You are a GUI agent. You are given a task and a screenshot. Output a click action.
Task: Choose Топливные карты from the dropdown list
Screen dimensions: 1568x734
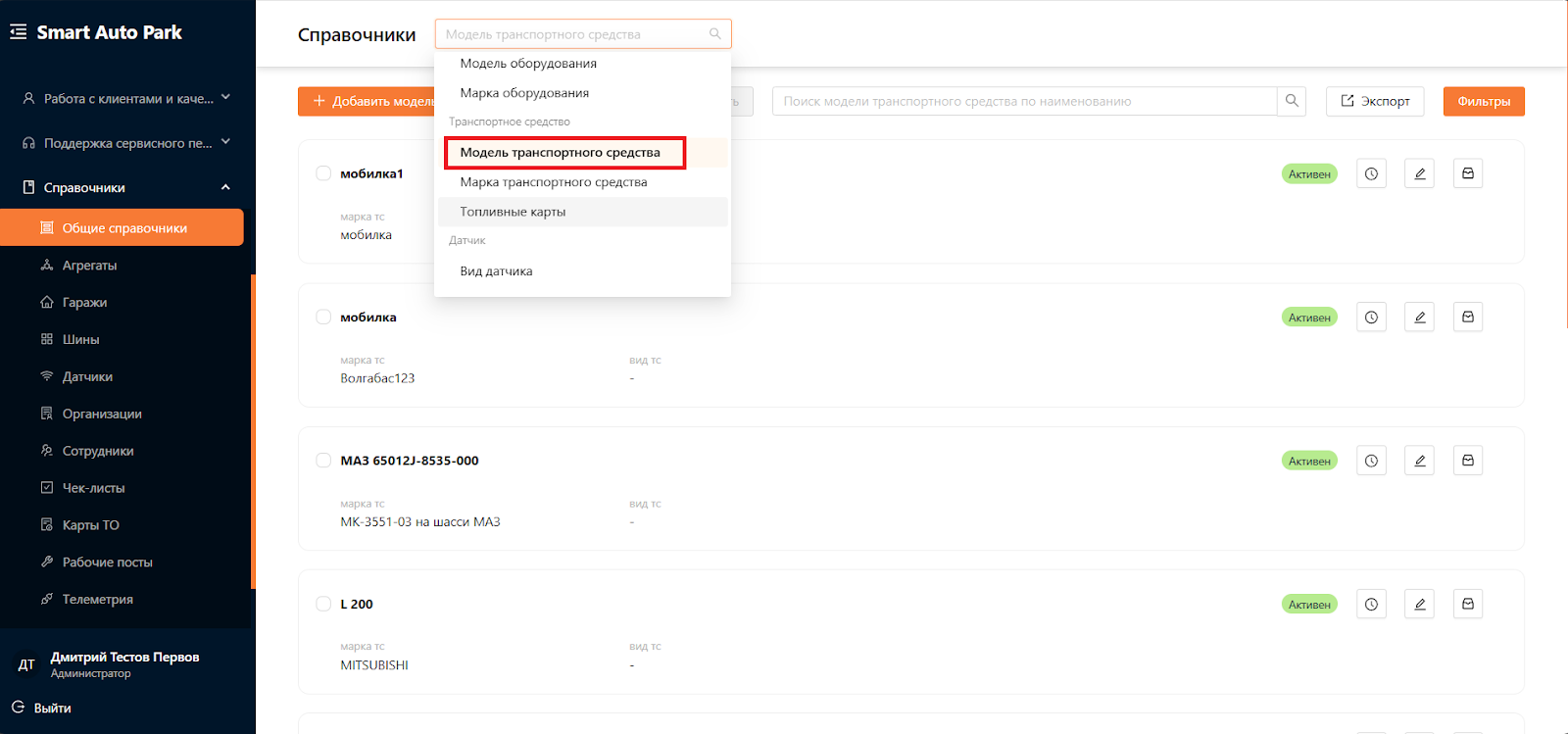point(513,212)
